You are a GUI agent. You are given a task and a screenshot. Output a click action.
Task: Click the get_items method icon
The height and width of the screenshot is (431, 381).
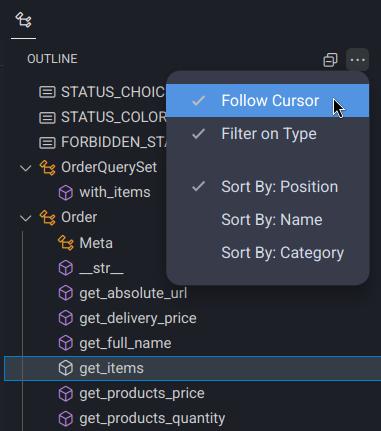[x=66, y=368]
